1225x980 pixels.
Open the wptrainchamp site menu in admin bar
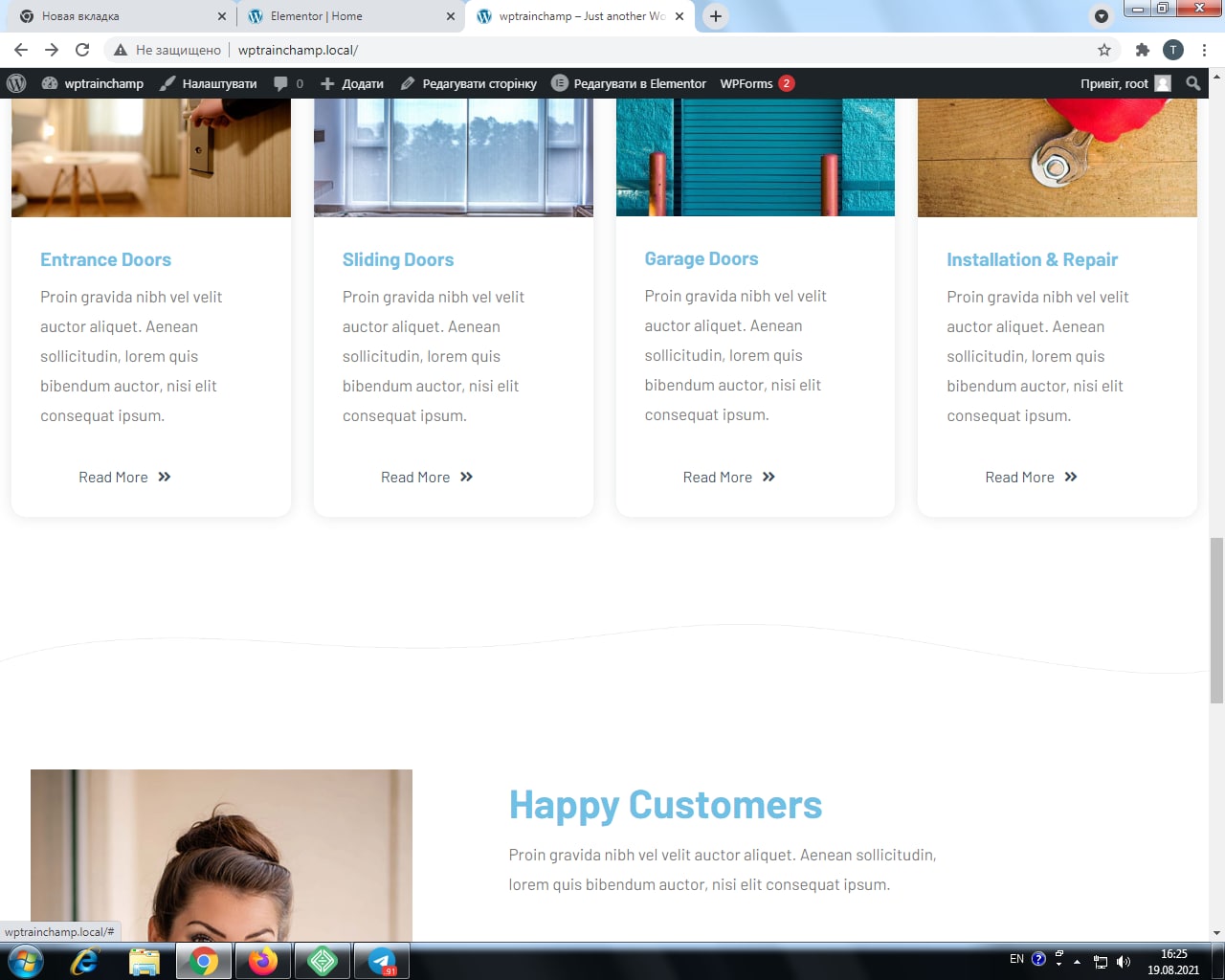tap(93, 83)
